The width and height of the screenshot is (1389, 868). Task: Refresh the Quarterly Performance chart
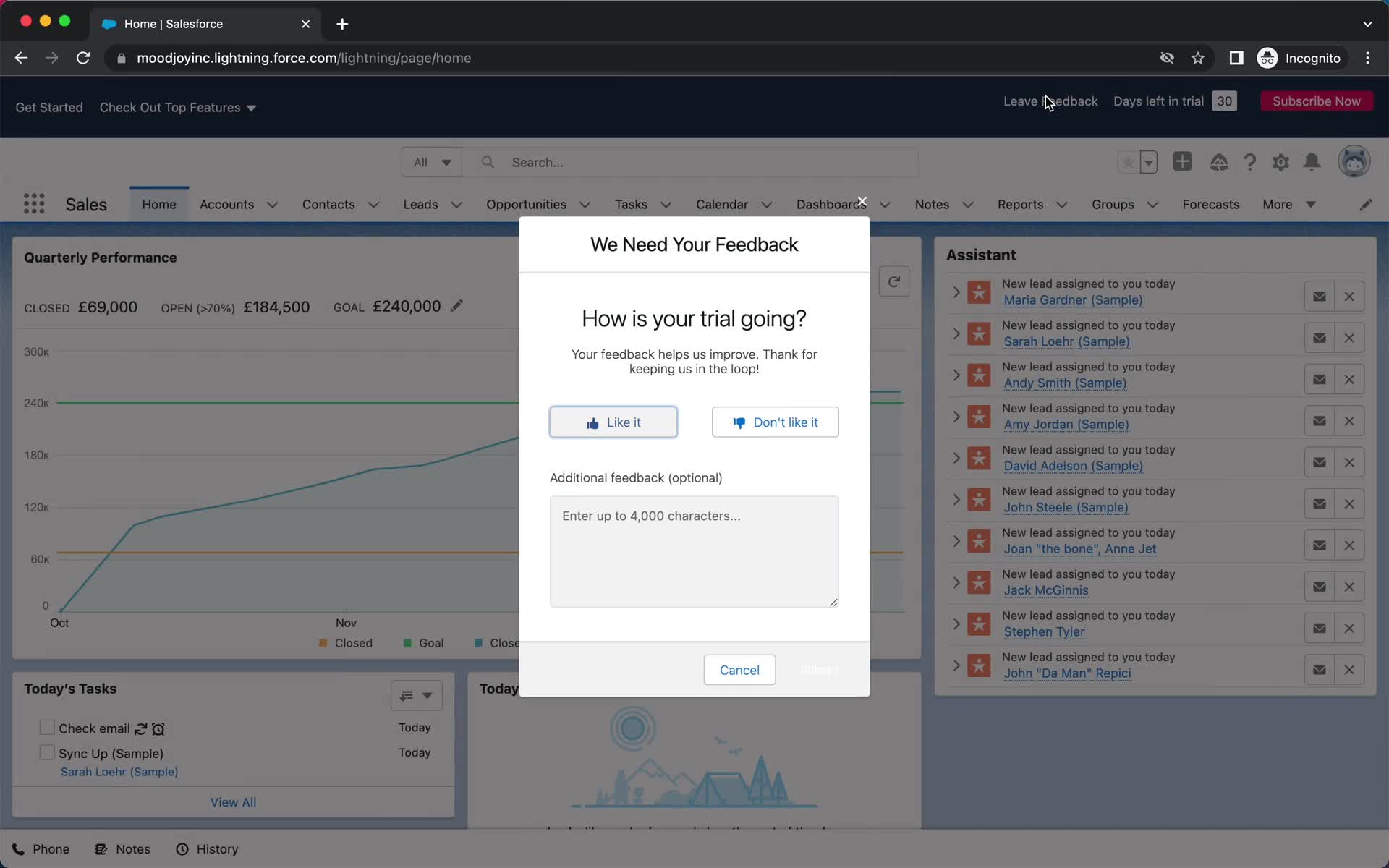(x=894, y=281)
